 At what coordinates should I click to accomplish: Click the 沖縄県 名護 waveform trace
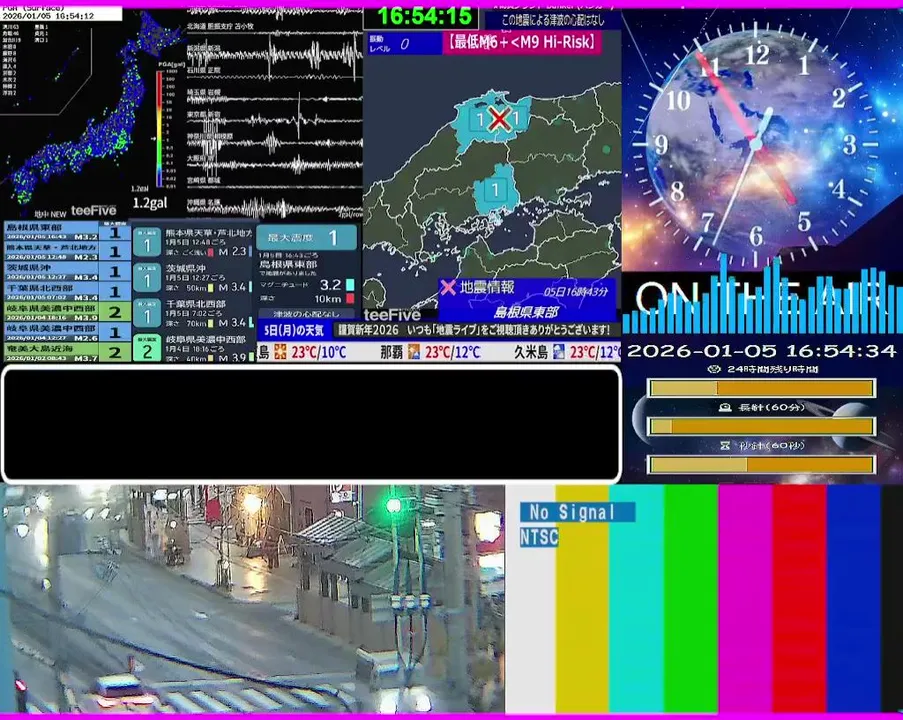(275, 208)
